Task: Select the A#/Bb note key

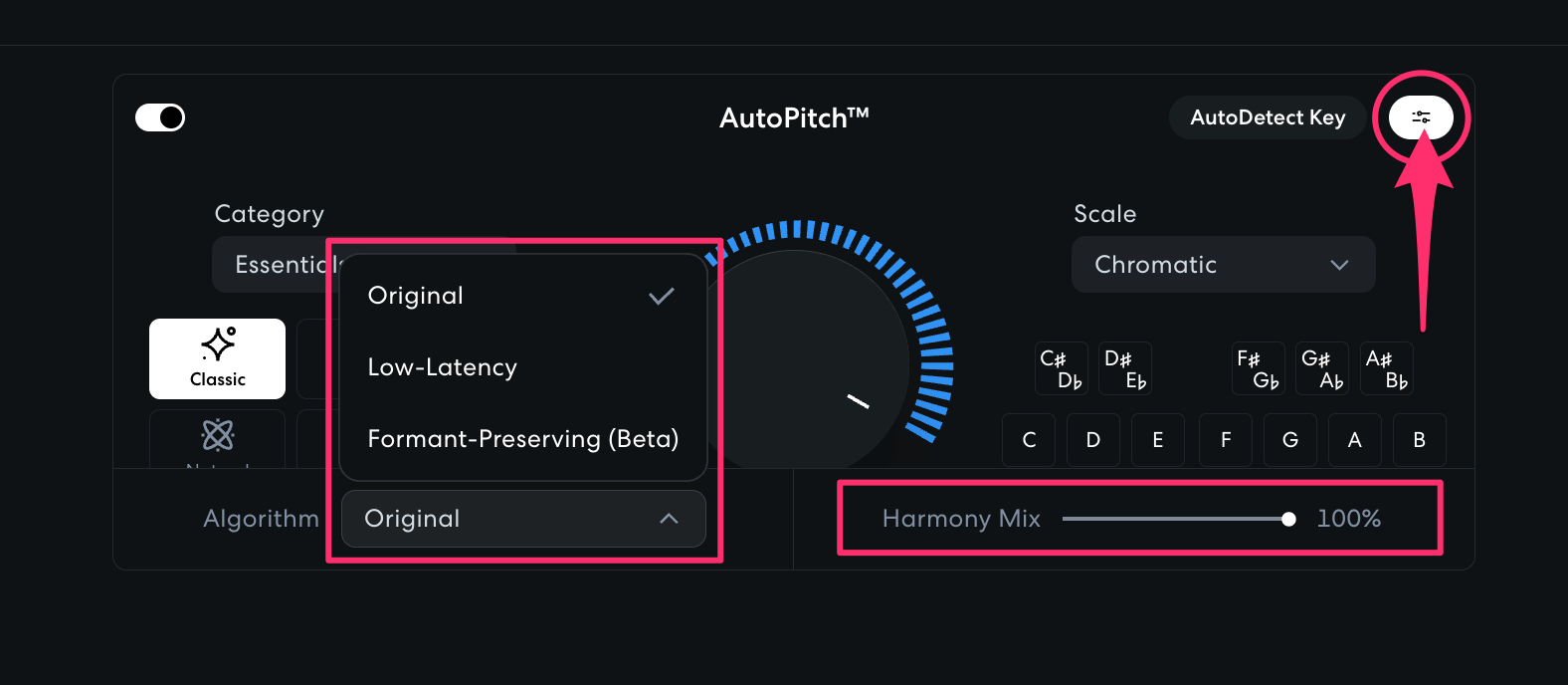Action: [1386, 367]
